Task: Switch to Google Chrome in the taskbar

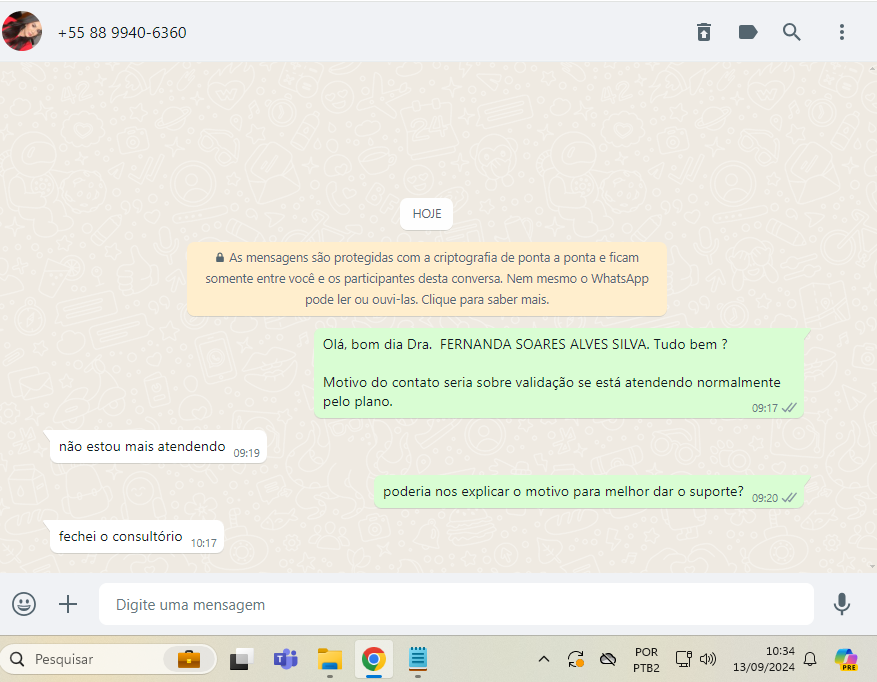Action: [x=374, y=659]
